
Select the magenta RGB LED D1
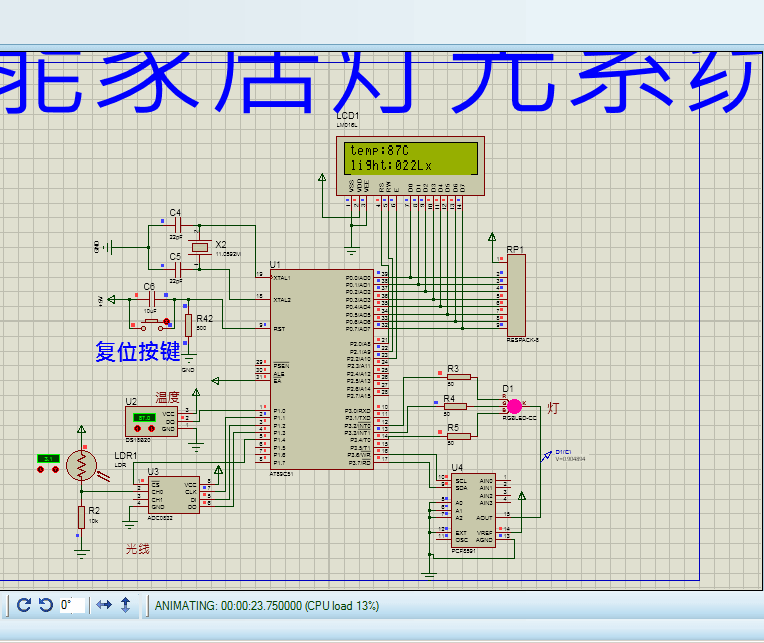(x=515, y=405)
